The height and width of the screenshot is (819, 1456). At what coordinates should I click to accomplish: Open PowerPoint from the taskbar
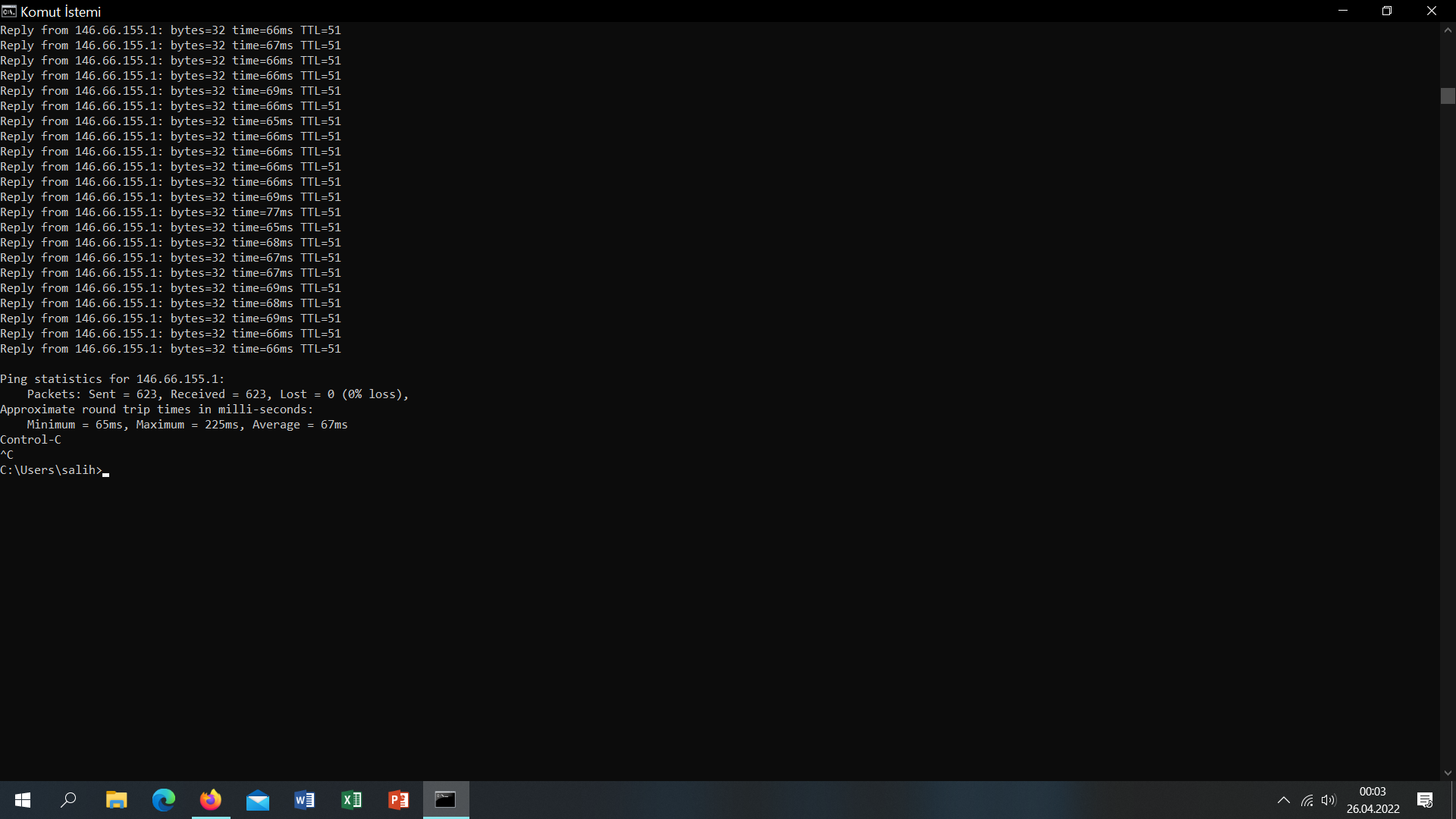[x=399, y=800]
